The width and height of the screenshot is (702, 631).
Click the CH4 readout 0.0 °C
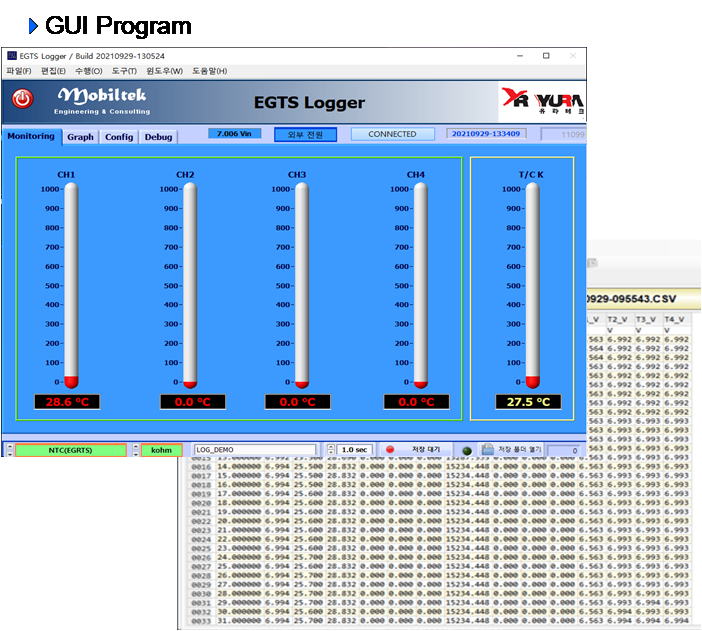[416, 402]
